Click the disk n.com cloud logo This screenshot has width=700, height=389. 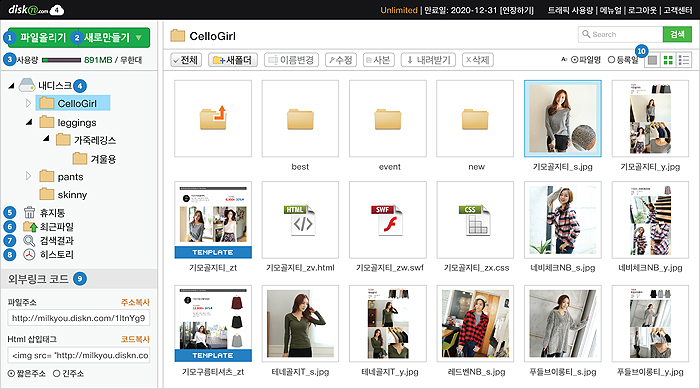pyautogui.click(x=36, y=9)
